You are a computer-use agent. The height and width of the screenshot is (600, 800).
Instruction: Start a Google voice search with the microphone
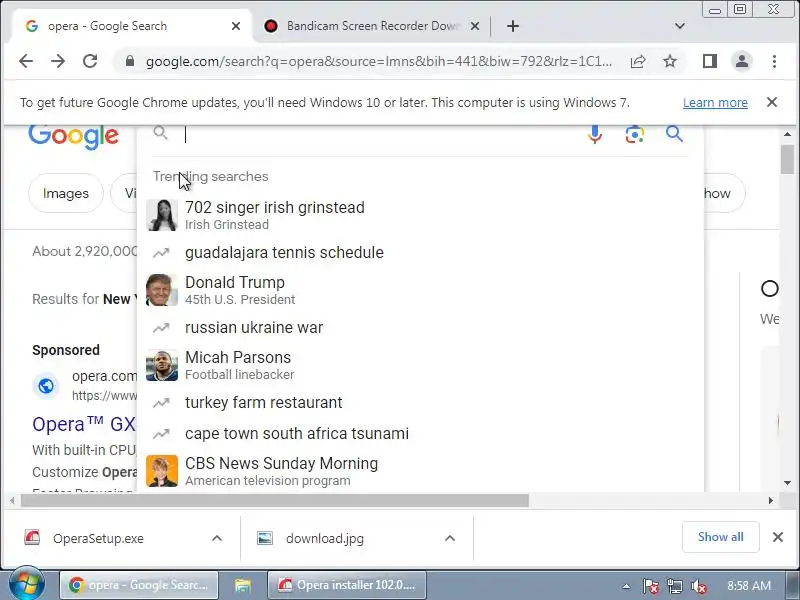coord(595,135)
